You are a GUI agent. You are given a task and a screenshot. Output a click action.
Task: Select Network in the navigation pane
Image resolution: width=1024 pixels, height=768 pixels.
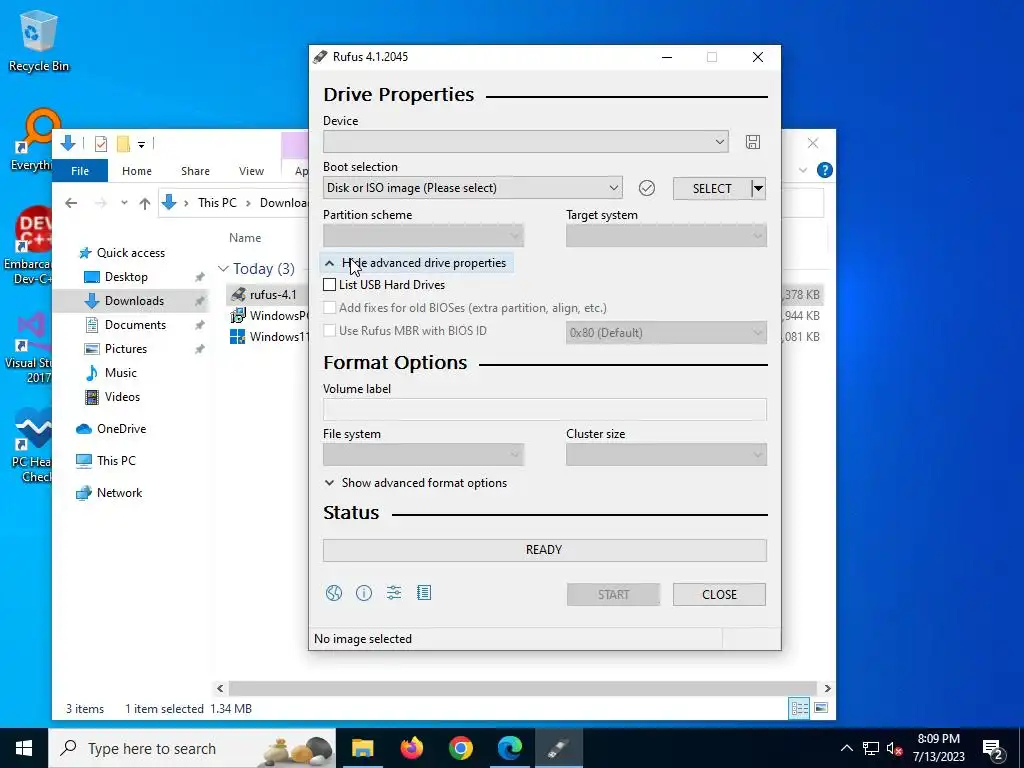[119, 493]
